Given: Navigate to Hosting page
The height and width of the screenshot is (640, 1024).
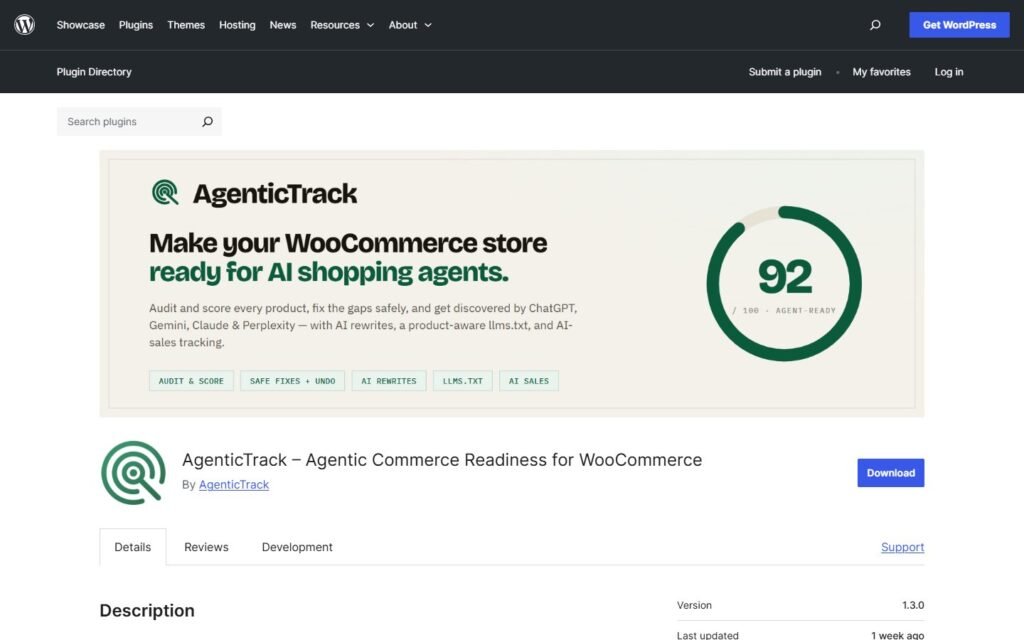Looking at the screenshot, I should pos(237,25).
